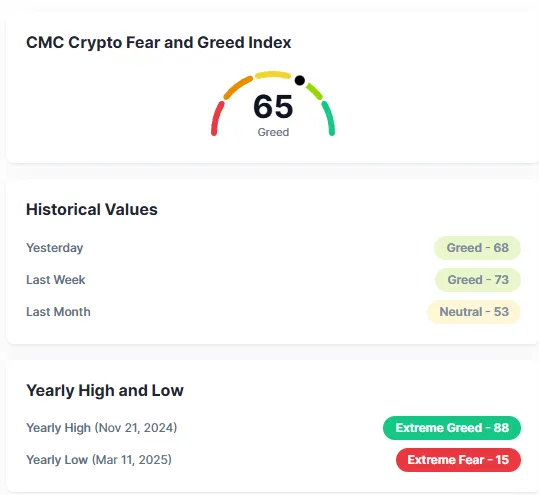The width and height of the screenshot is (539, 495).
Task: Click the Greed label under the gauge
Action: pos(273,132)
